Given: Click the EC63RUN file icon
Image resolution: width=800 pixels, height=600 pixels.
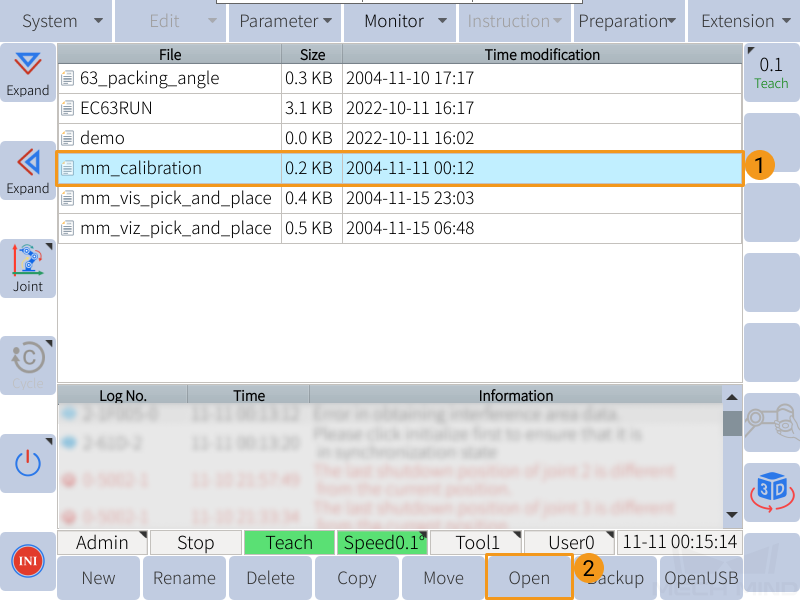Looking at the screenshot, I should coord(67,108).
